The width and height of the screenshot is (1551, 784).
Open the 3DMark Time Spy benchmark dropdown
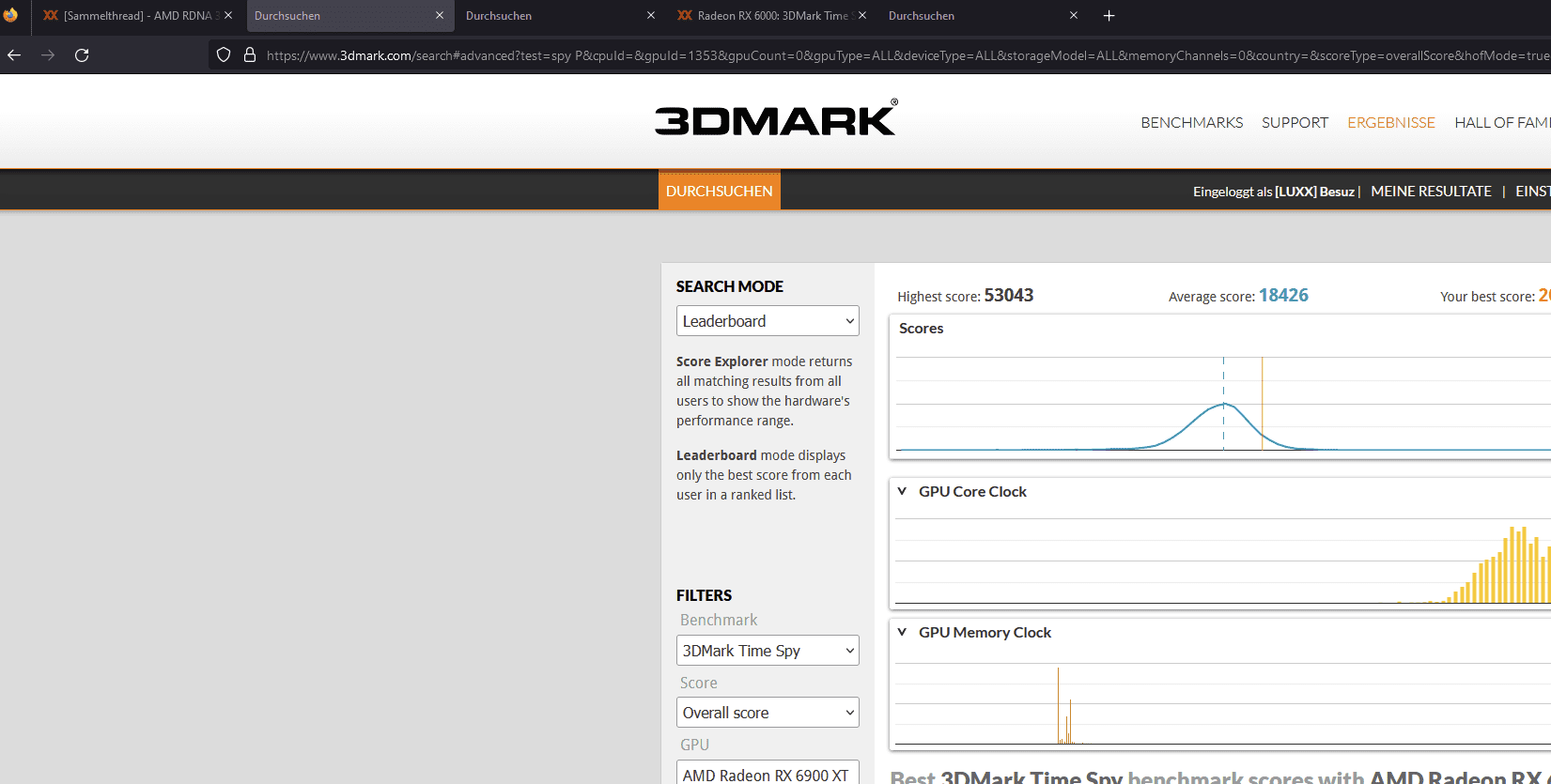pyautogui.click(x=768, y=651)
